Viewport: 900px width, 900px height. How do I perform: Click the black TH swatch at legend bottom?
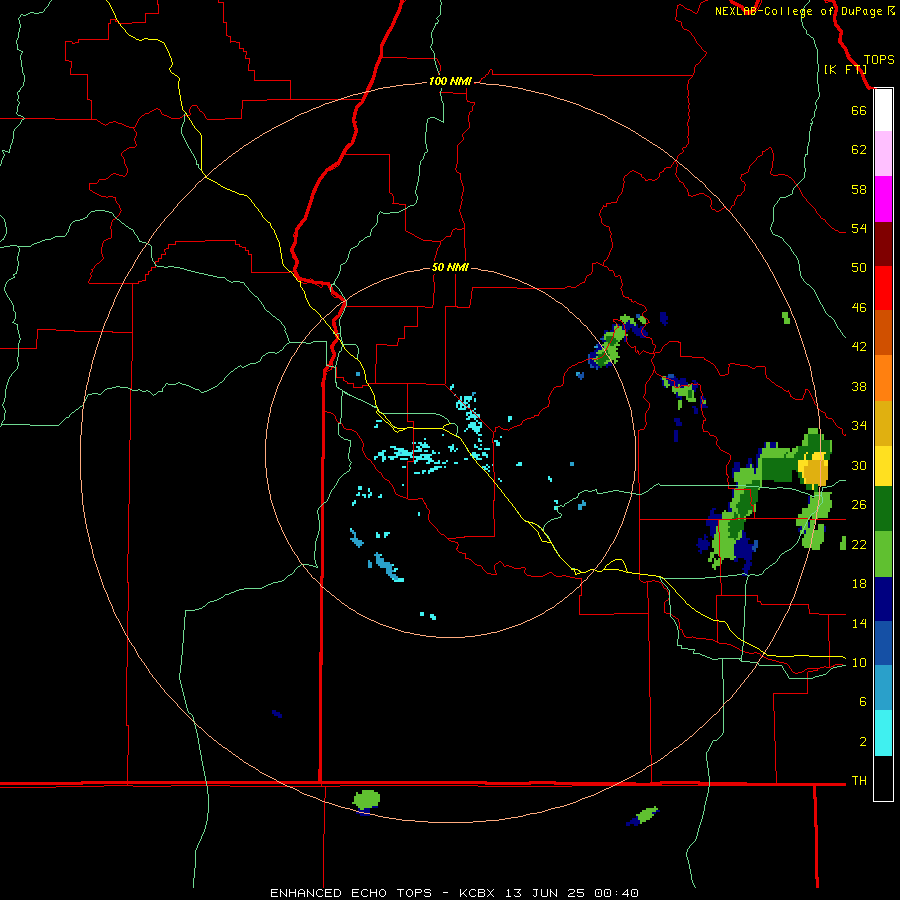(x=883, y=778)
